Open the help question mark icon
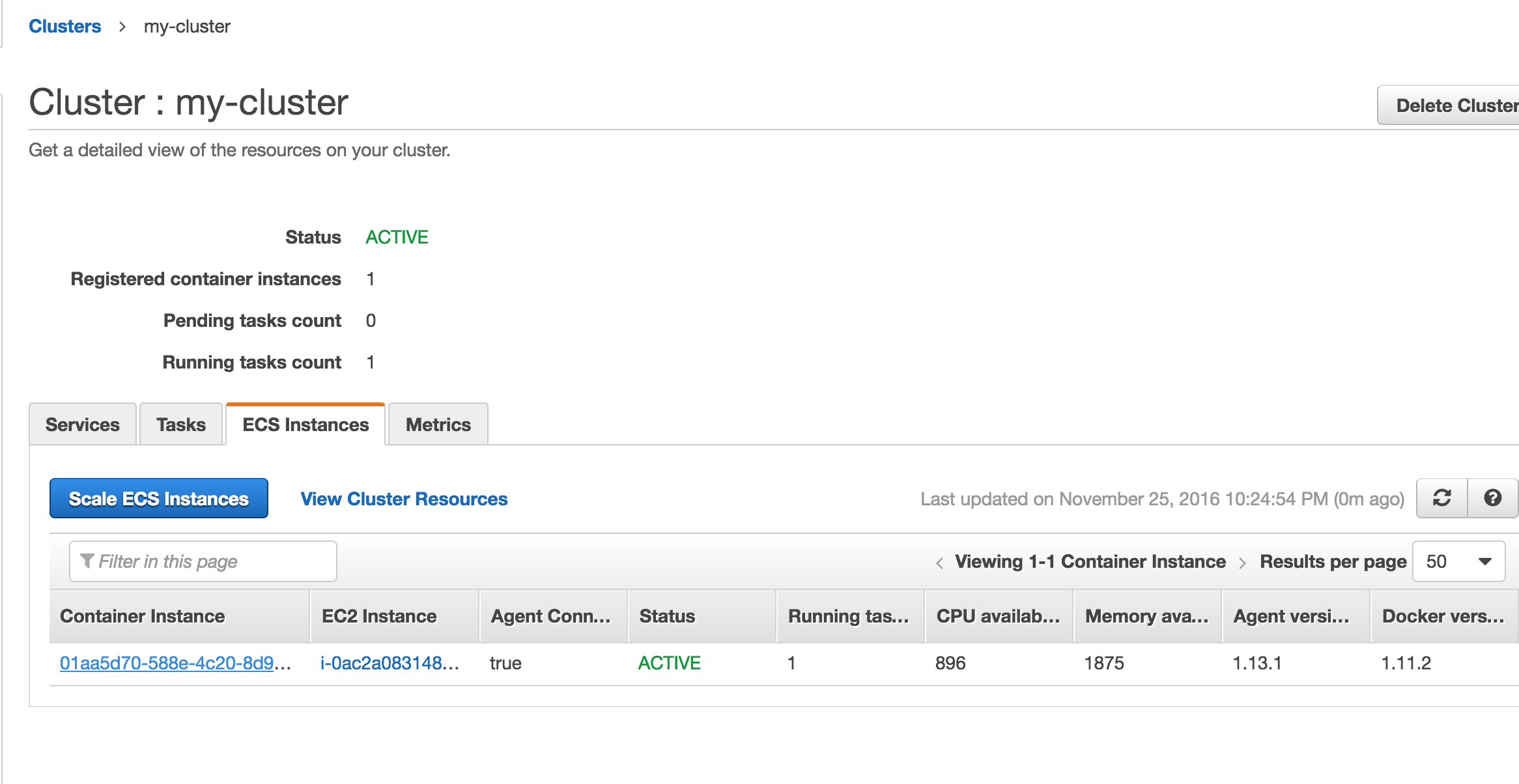The height and width of the screenshot is (784, 1519). [1493, 498]
